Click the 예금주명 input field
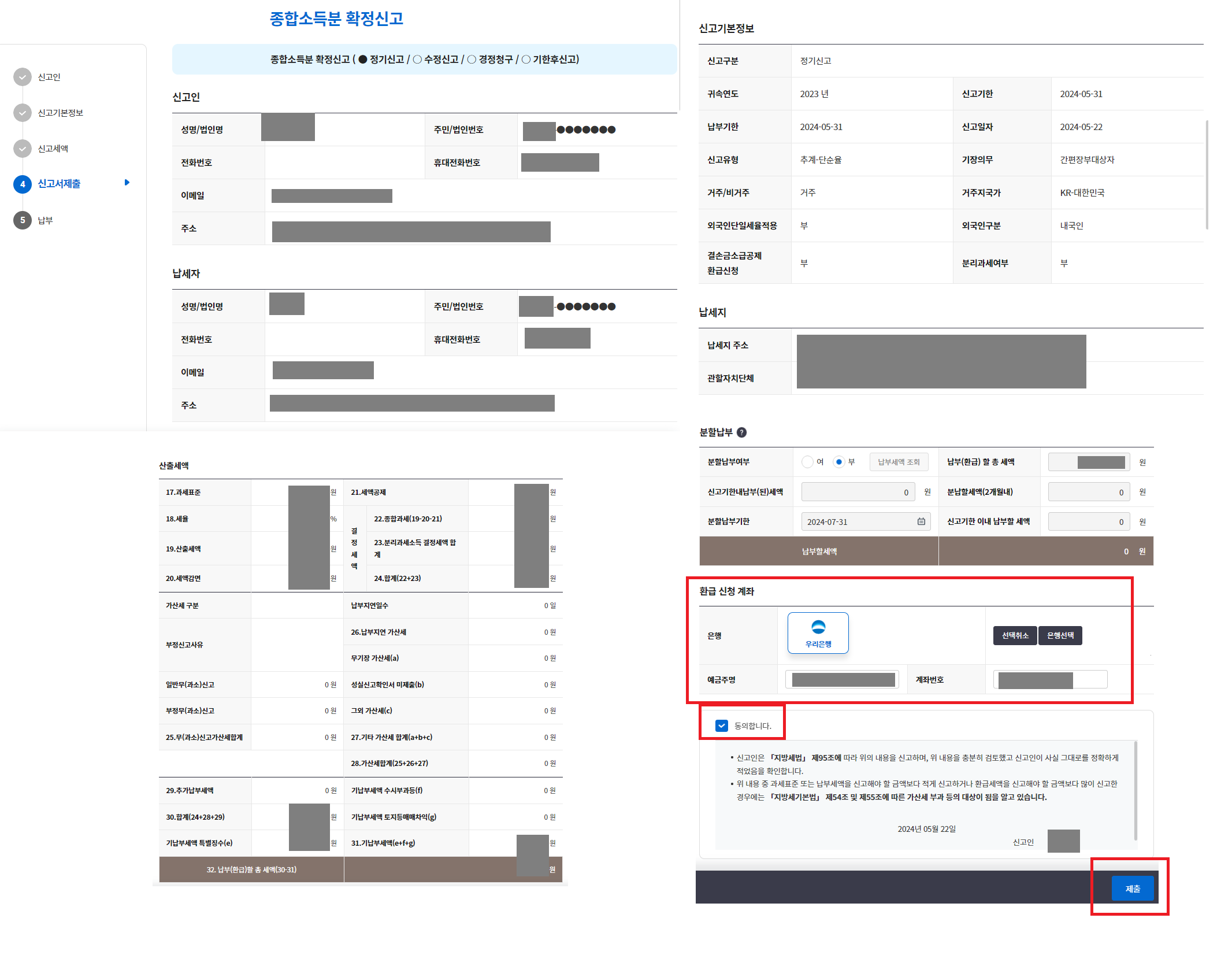Screen dimensions: 1232x955 (x=842, y=680)
